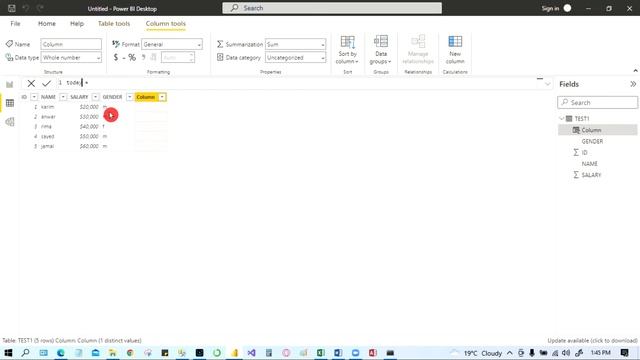The image size is (640, 360).
Task: Open the File menu
Action: tap(15, 24)
